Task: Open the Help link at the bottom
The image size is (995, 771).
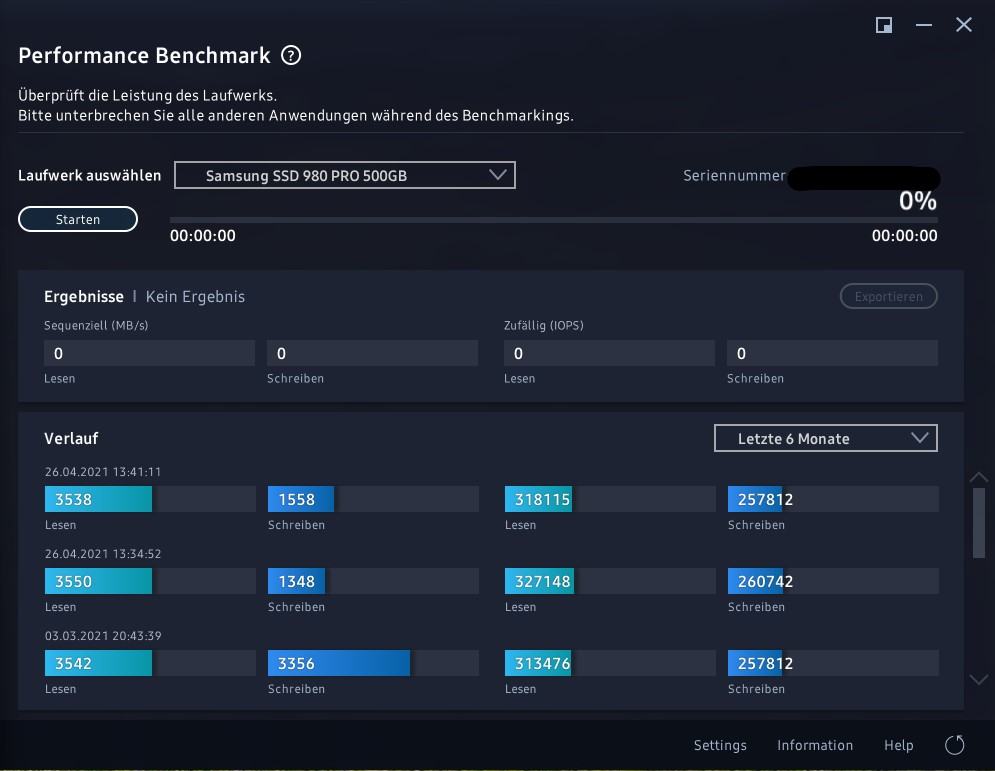Action: [899, 745]
